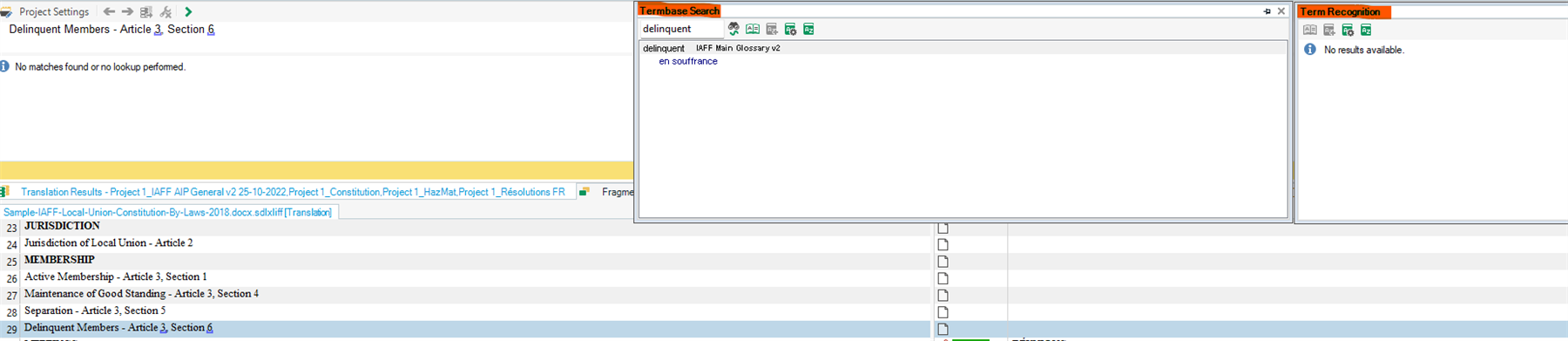Click the Termbase Search input field
This screenshot has width=1568, height=341.
(x=681, y=29)
